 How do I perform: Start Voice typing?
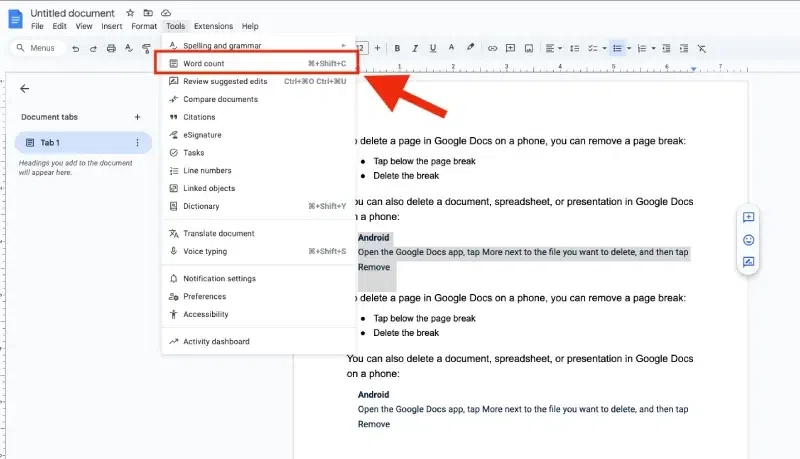[258, 251]
